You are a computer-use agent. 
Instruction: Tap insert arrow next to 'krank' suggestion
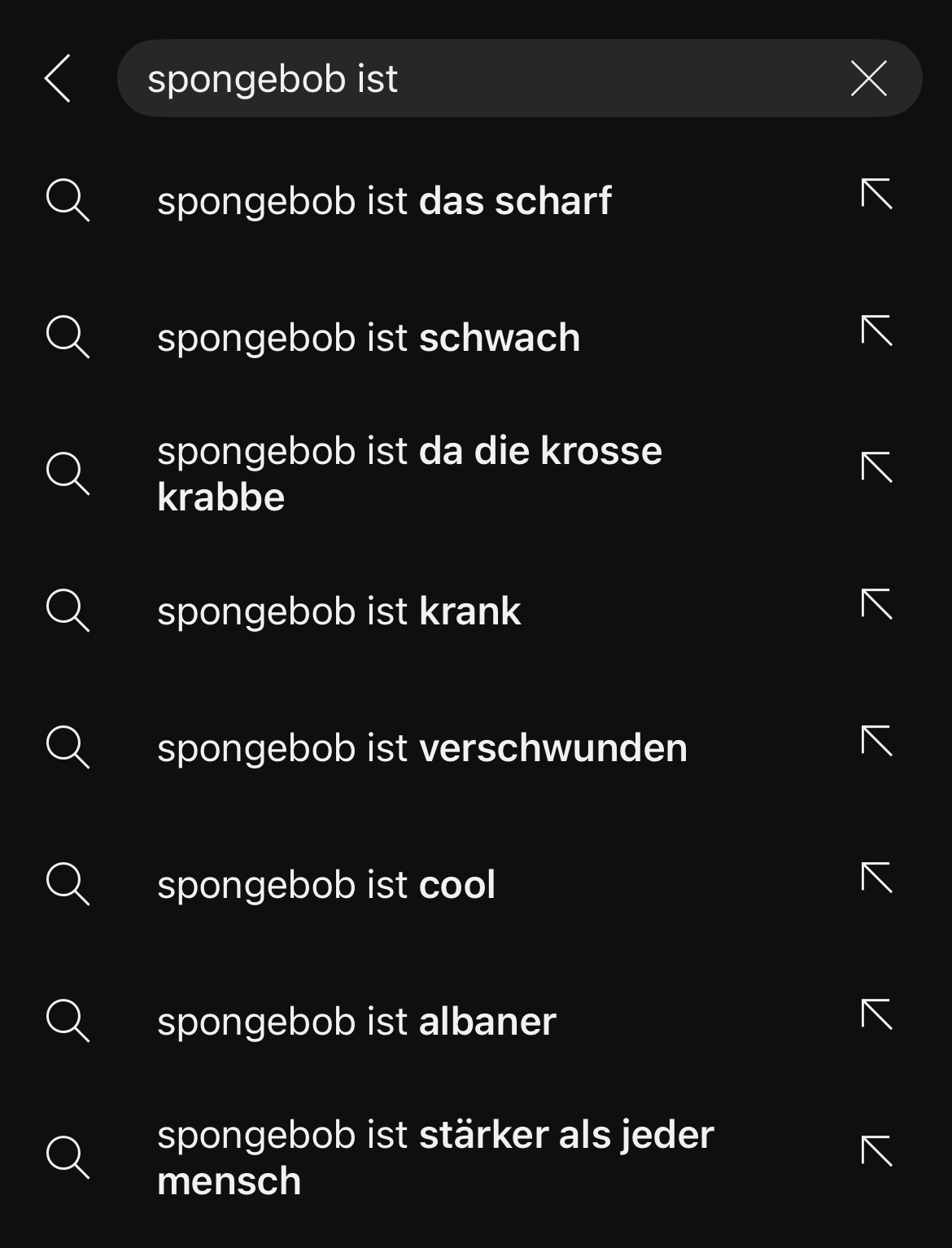876,605
